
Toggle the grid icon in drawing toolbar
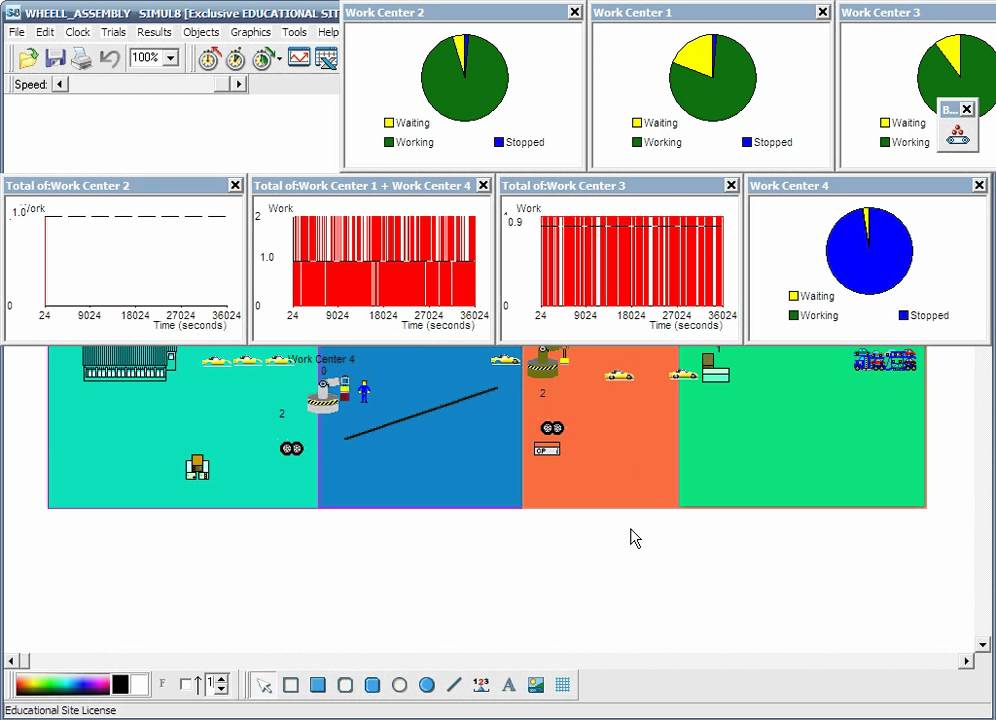[x=563, y=685]
